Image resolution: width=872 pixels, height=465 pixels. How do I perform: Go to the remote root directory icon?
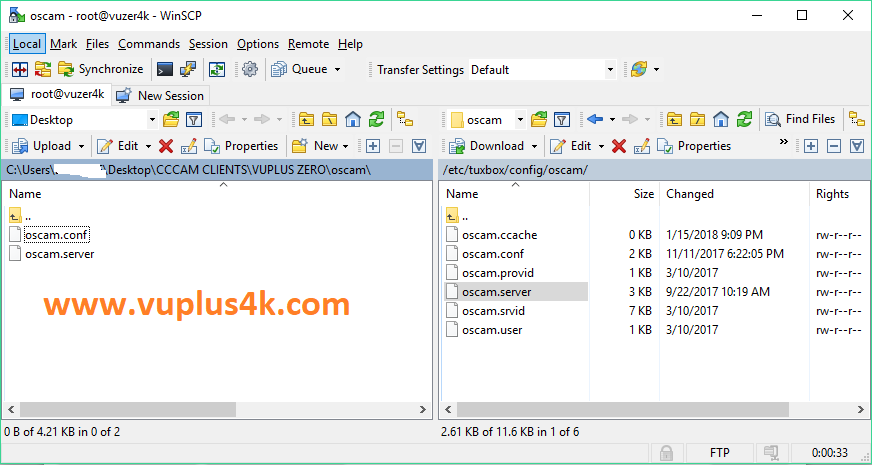[x=698, y=119]
